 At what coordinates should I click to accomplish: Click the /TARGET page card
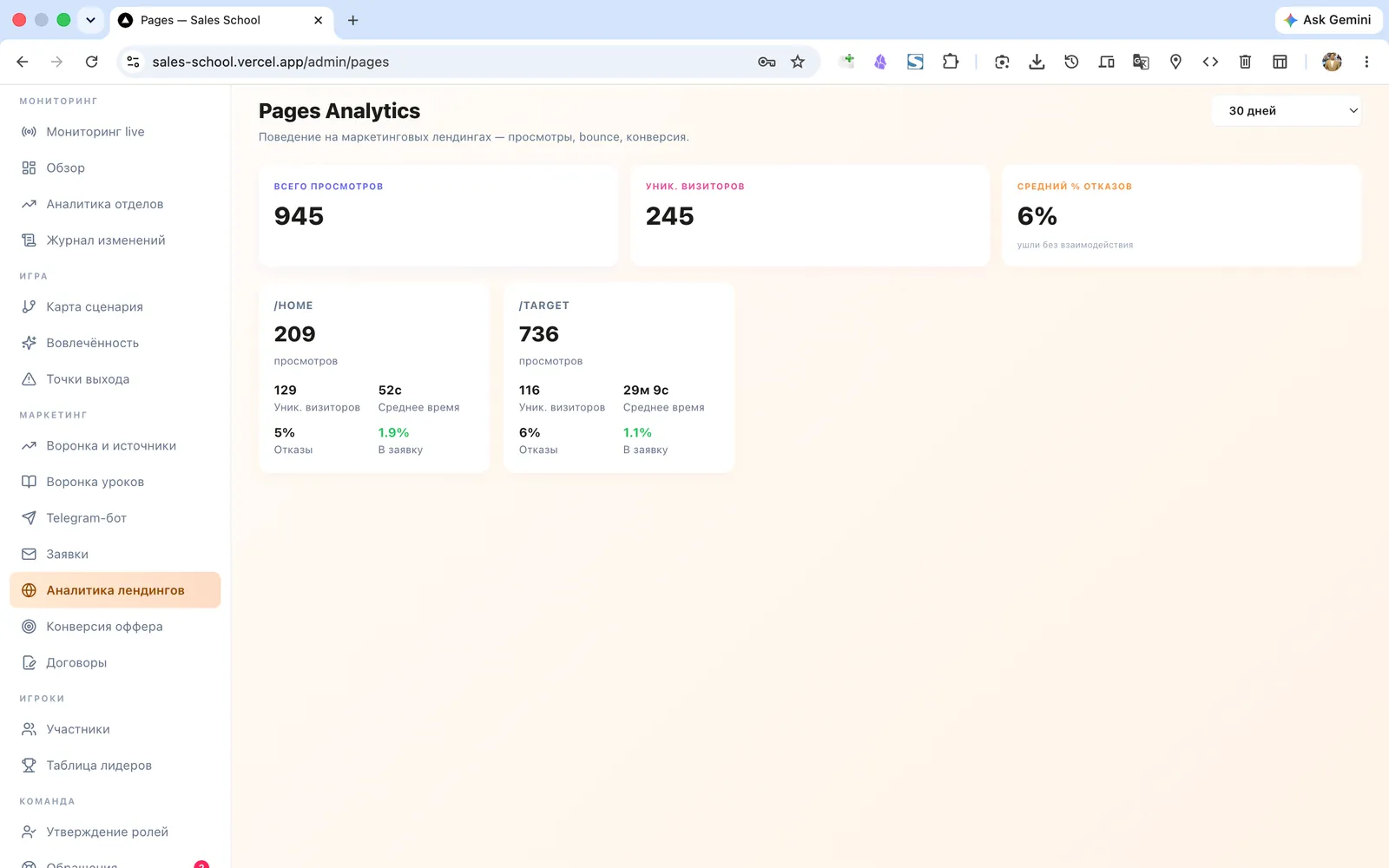619,378
